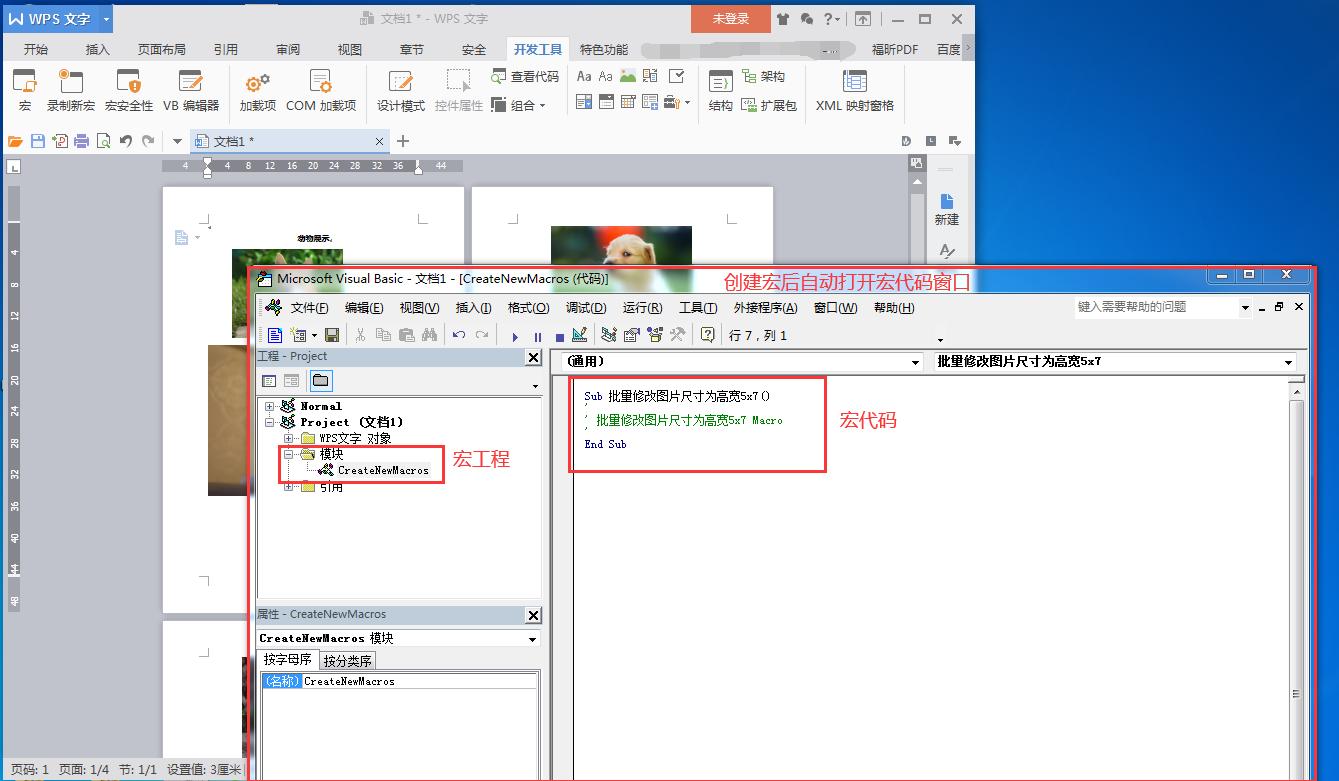
Task: Switch to the 开始 ribbon tab
Action: click(36, 49)
